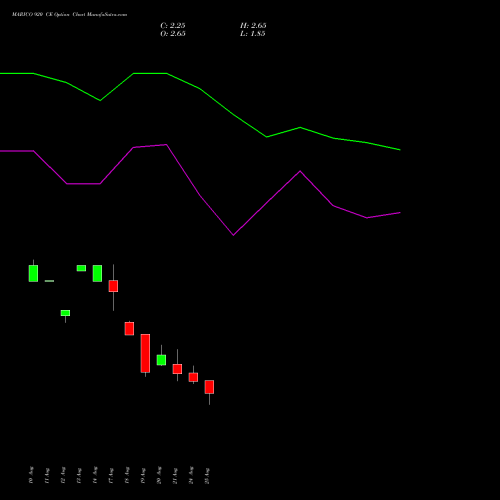The height and width of the screenshot is (500, 500).
Task: Click the high value H: 2.65
Action: tap(253, 26)
